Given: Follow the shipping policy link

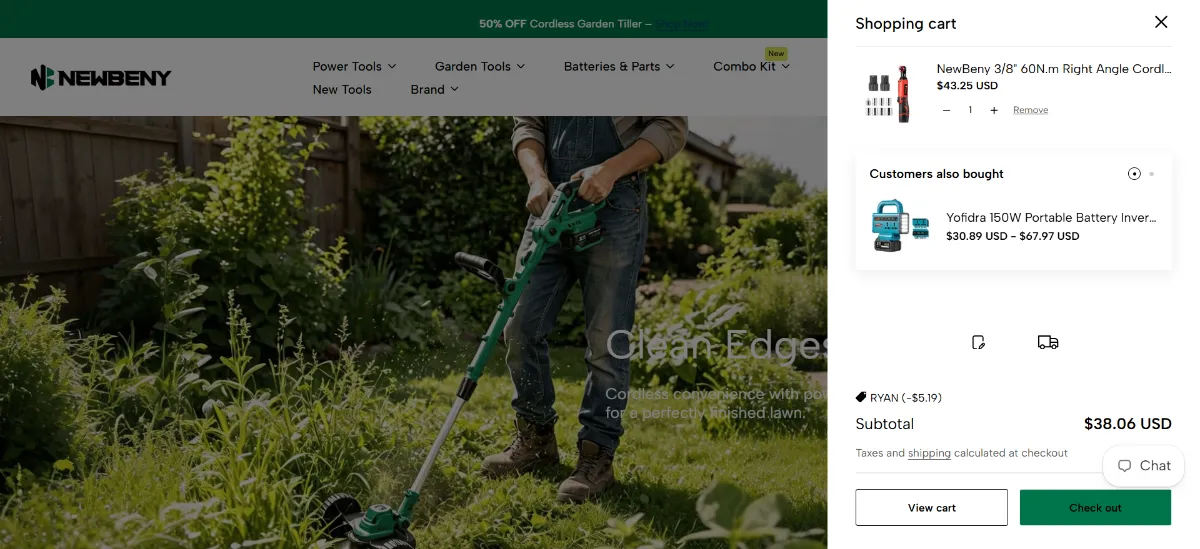Looking at the screenshot, I should click(929, 453).
